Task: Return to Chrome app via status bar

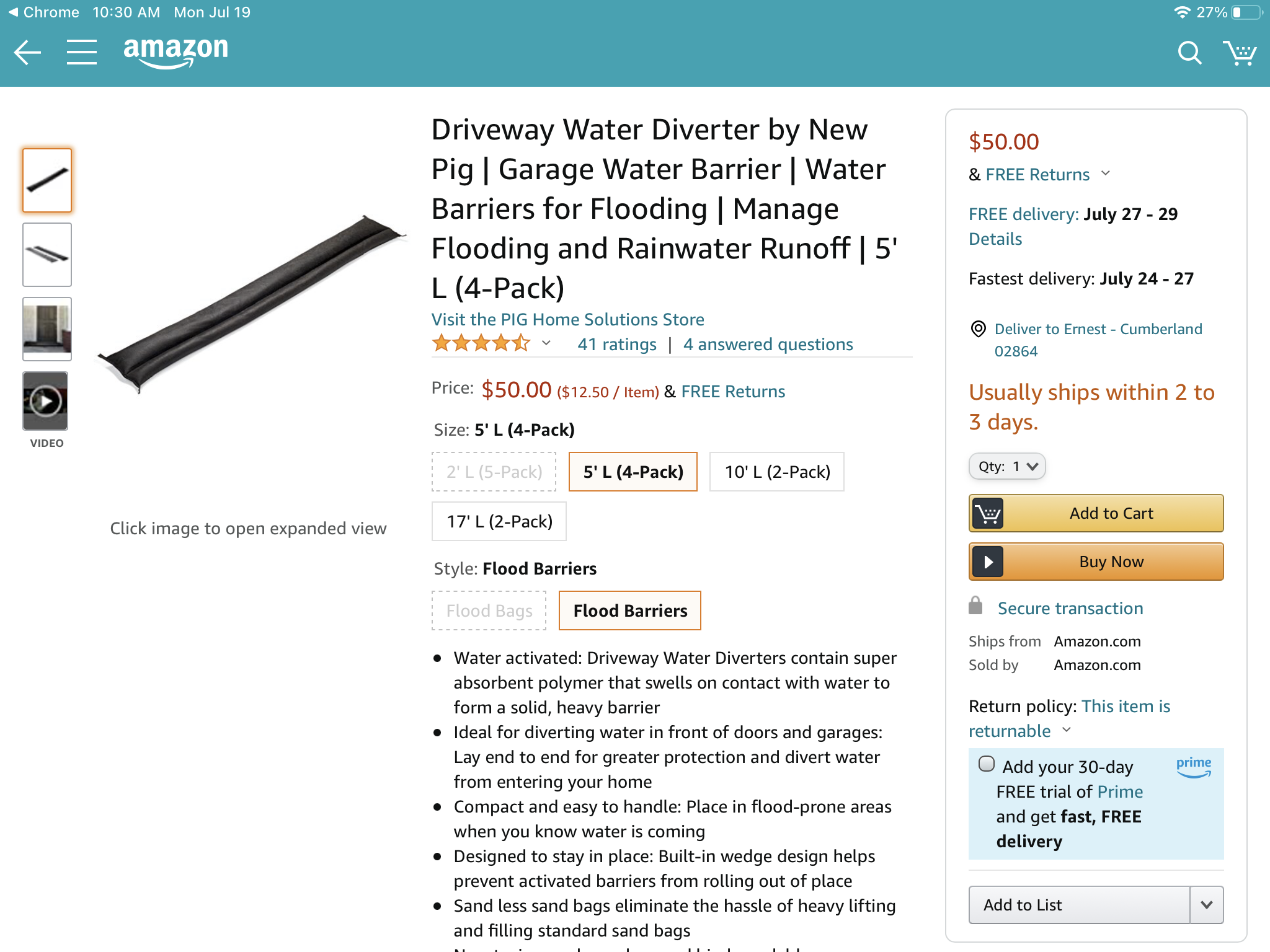Action: click(x=43, y=12)
